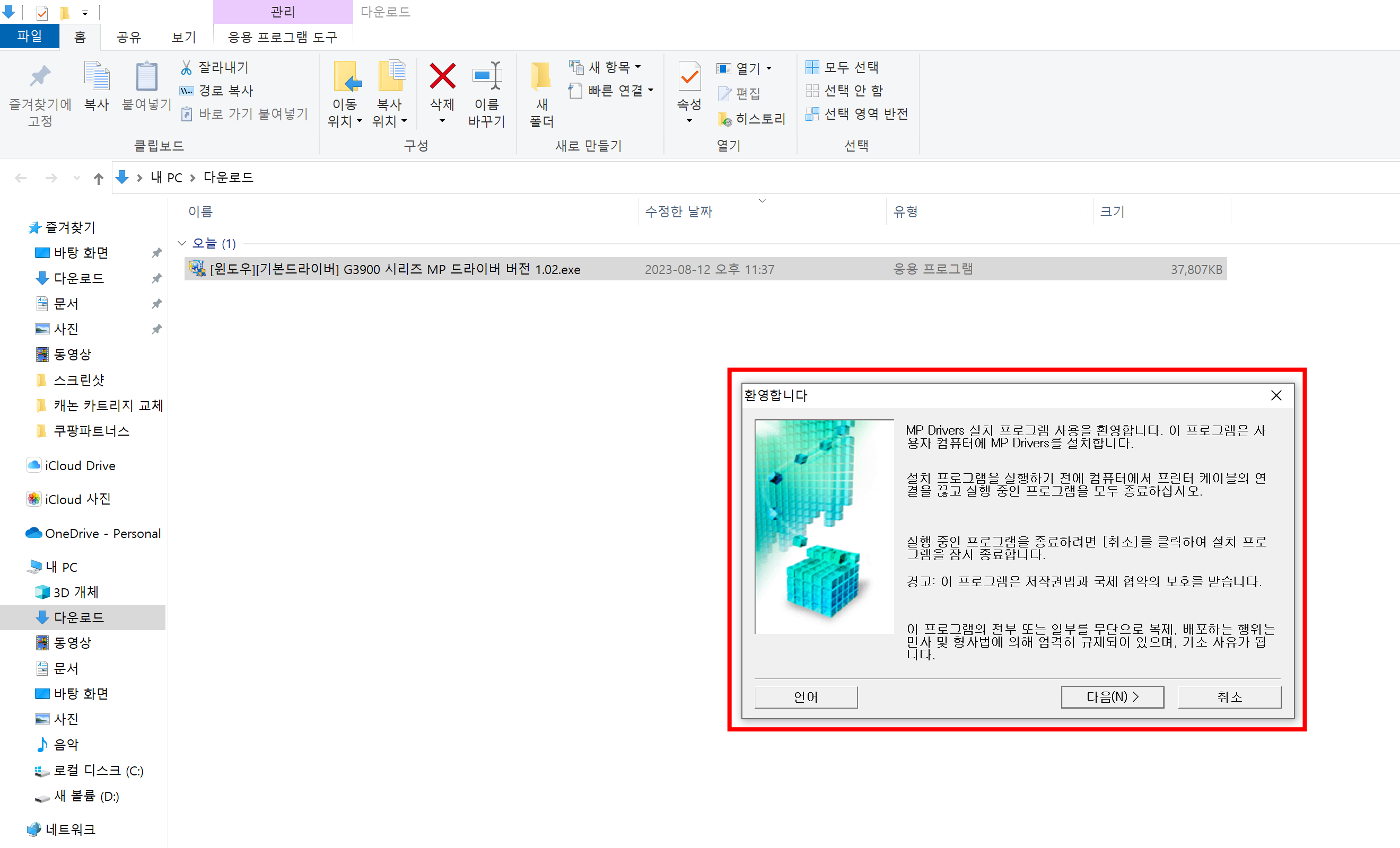The height and width of the screenshot is (848, 1400).
Task: Click the Cut (잘라내기) scissors icon
Action: pos(186,68)
